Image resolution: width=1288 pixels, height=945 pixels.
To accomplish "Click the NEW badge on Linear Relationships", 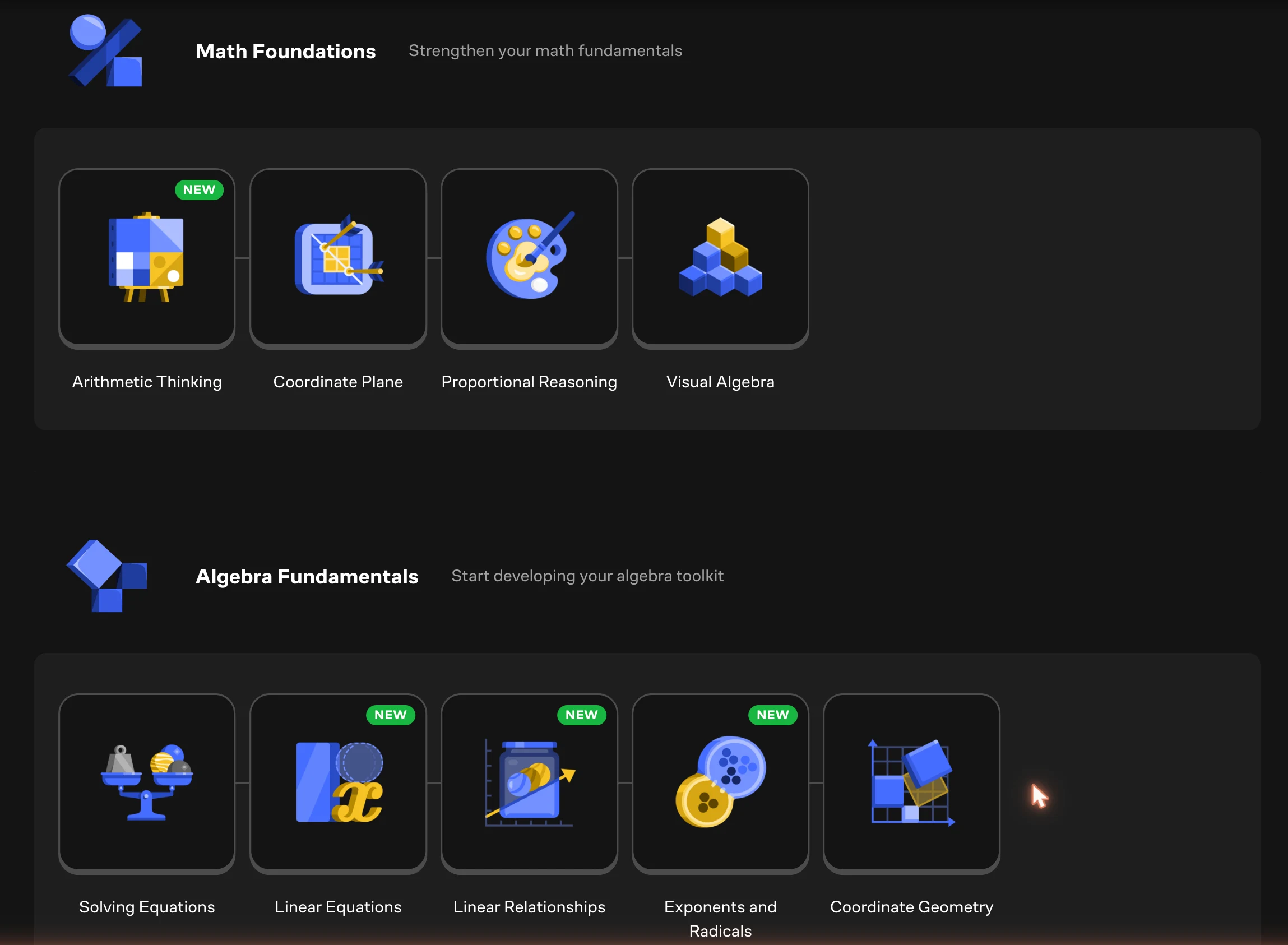I will point(581,715).
